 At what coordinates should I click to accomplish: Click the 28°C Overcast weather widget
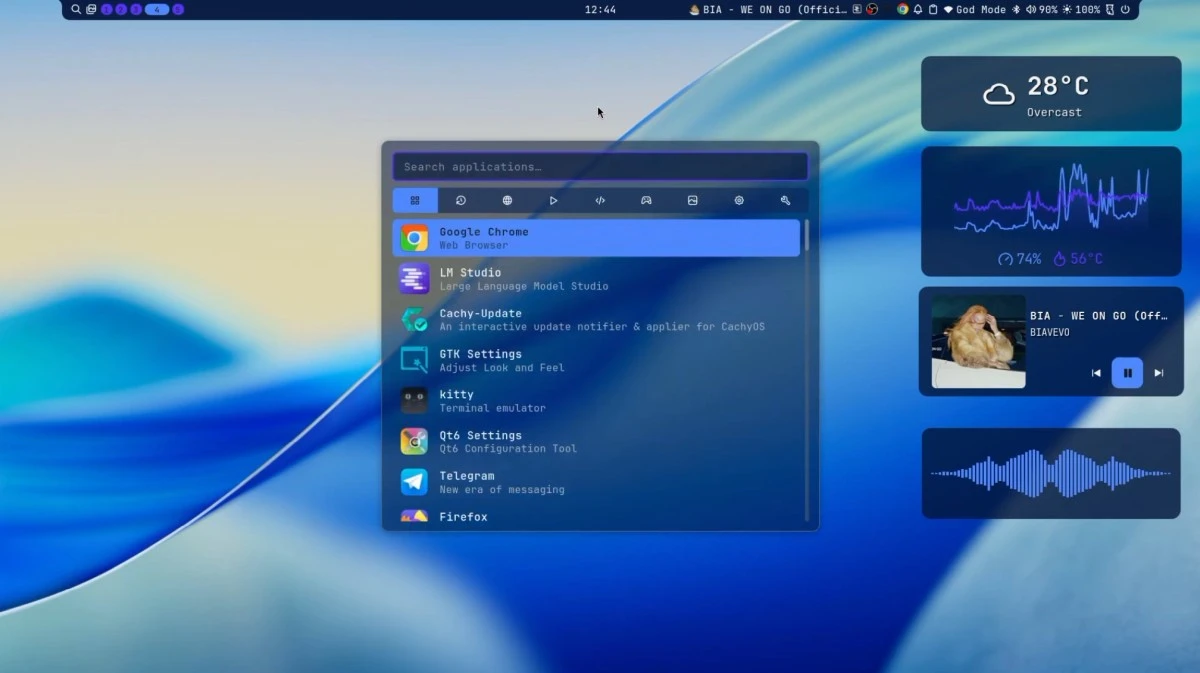click(x=1051, y=94)
